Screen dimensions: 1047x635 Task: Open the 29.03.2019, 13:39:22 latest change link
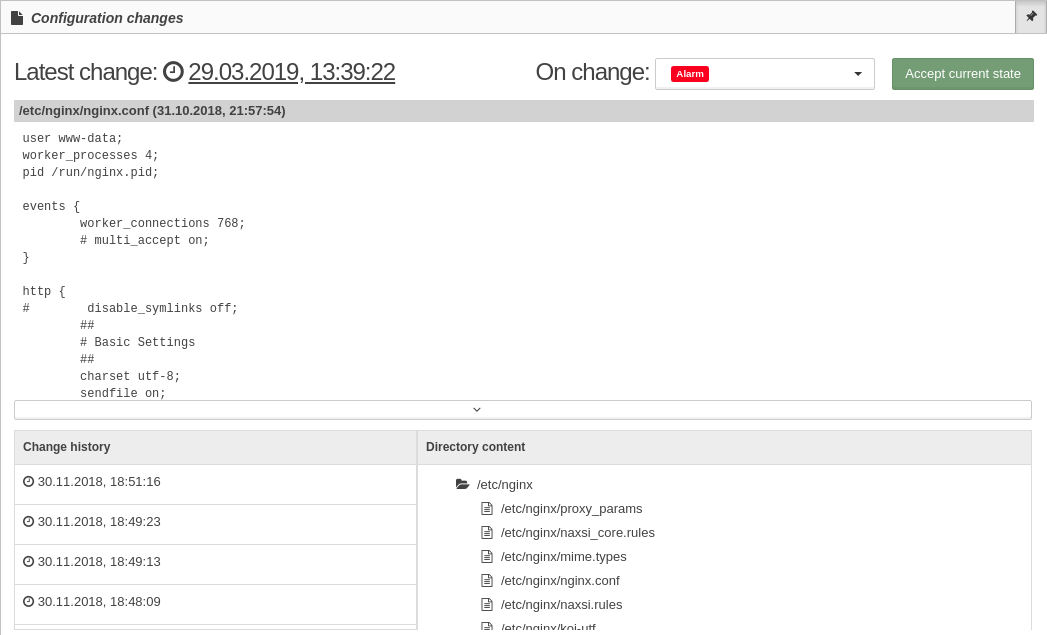(x=292, y=72)
